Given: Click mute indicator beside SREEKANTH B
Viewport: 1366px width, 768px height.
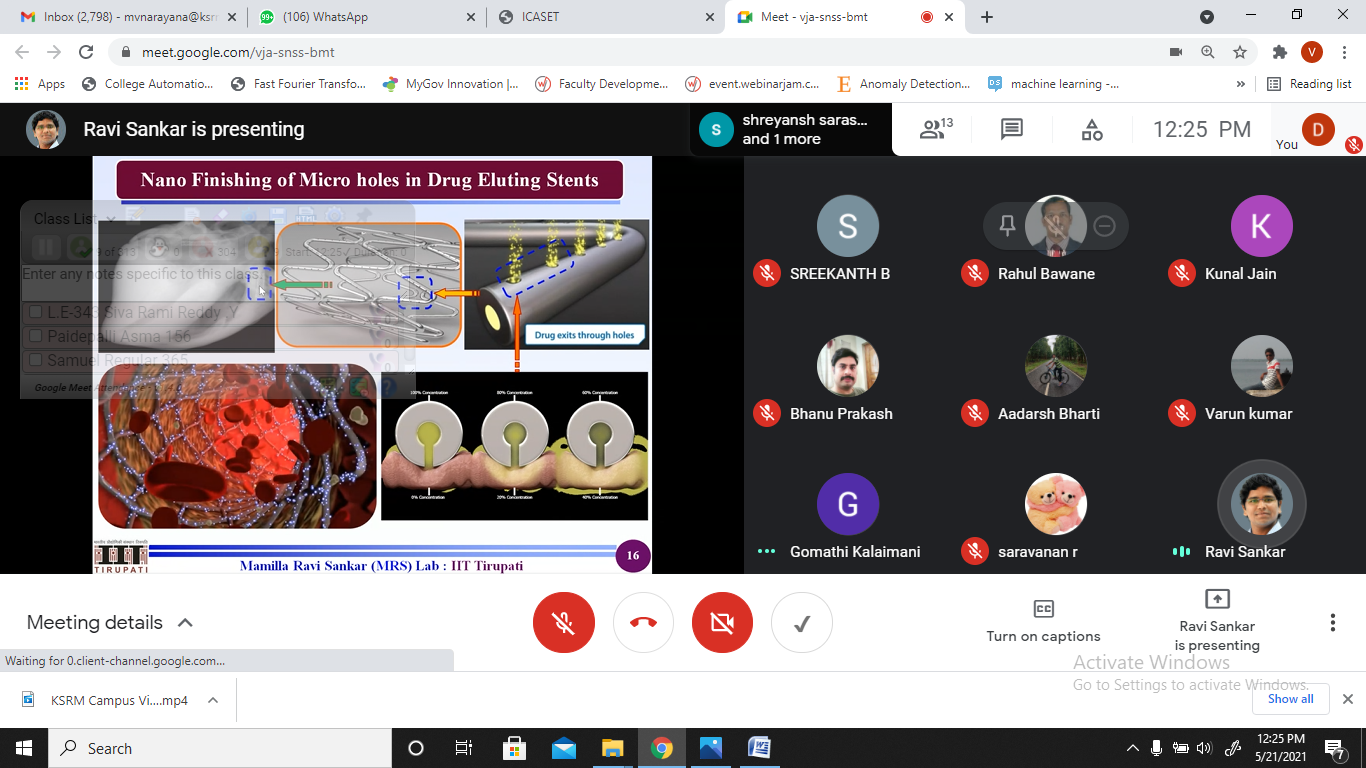Looking at the screenshot, I should coord(767,272).
